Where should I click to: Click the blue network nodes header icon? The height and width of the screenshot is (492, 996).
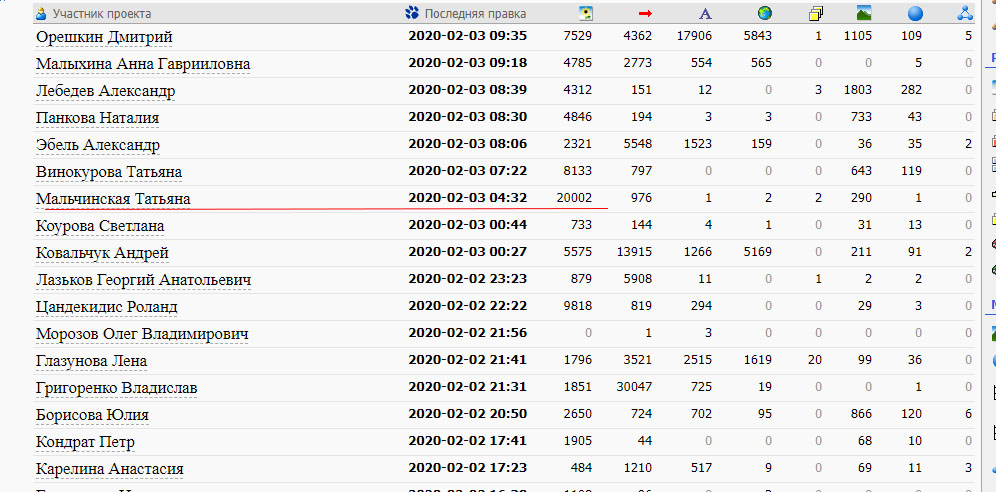coord(965,13)
